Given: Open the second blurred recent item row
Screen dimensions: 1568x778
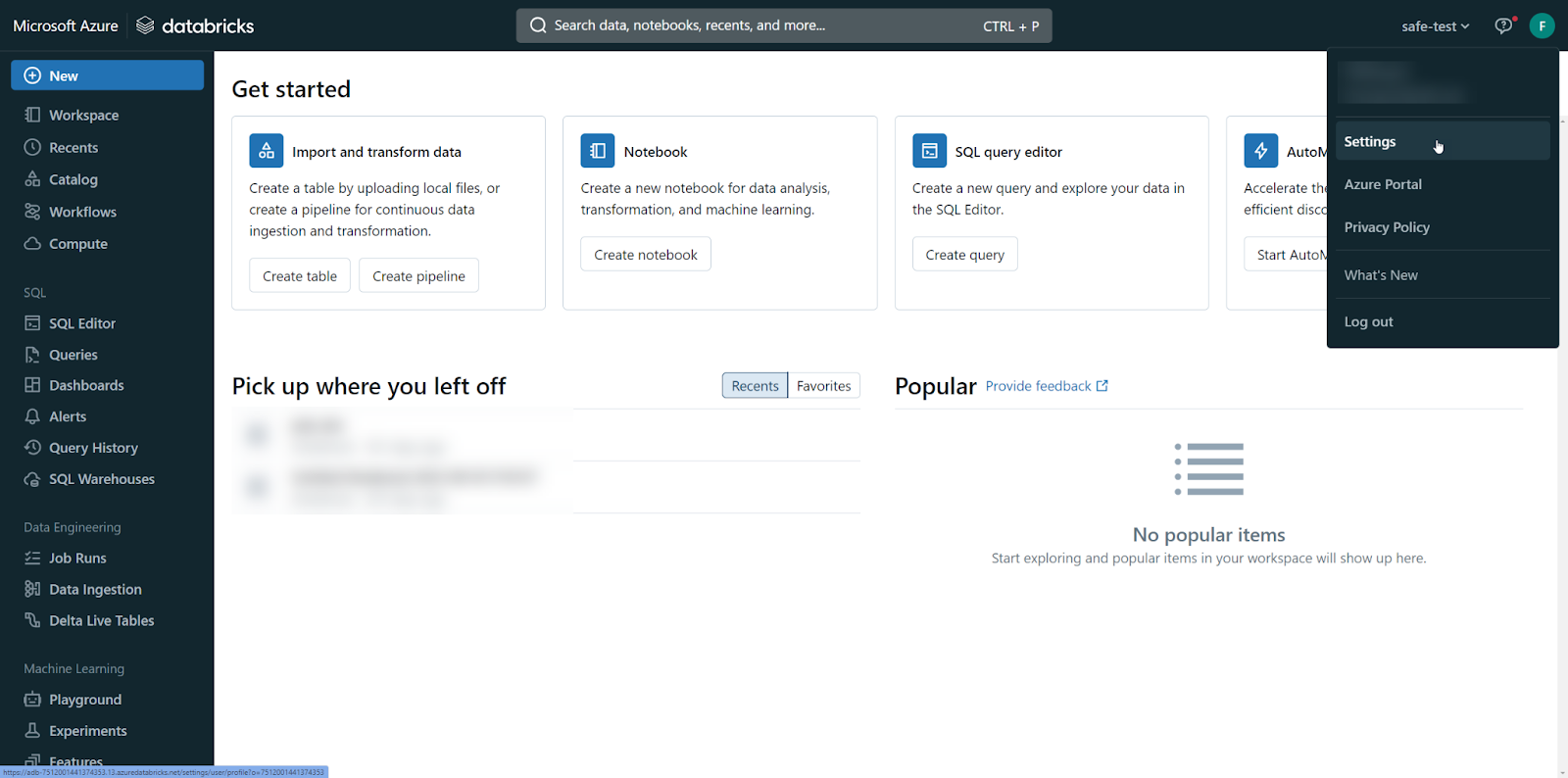Looking at the screenshot, I should pyautogui.click(x=546, y=487).
